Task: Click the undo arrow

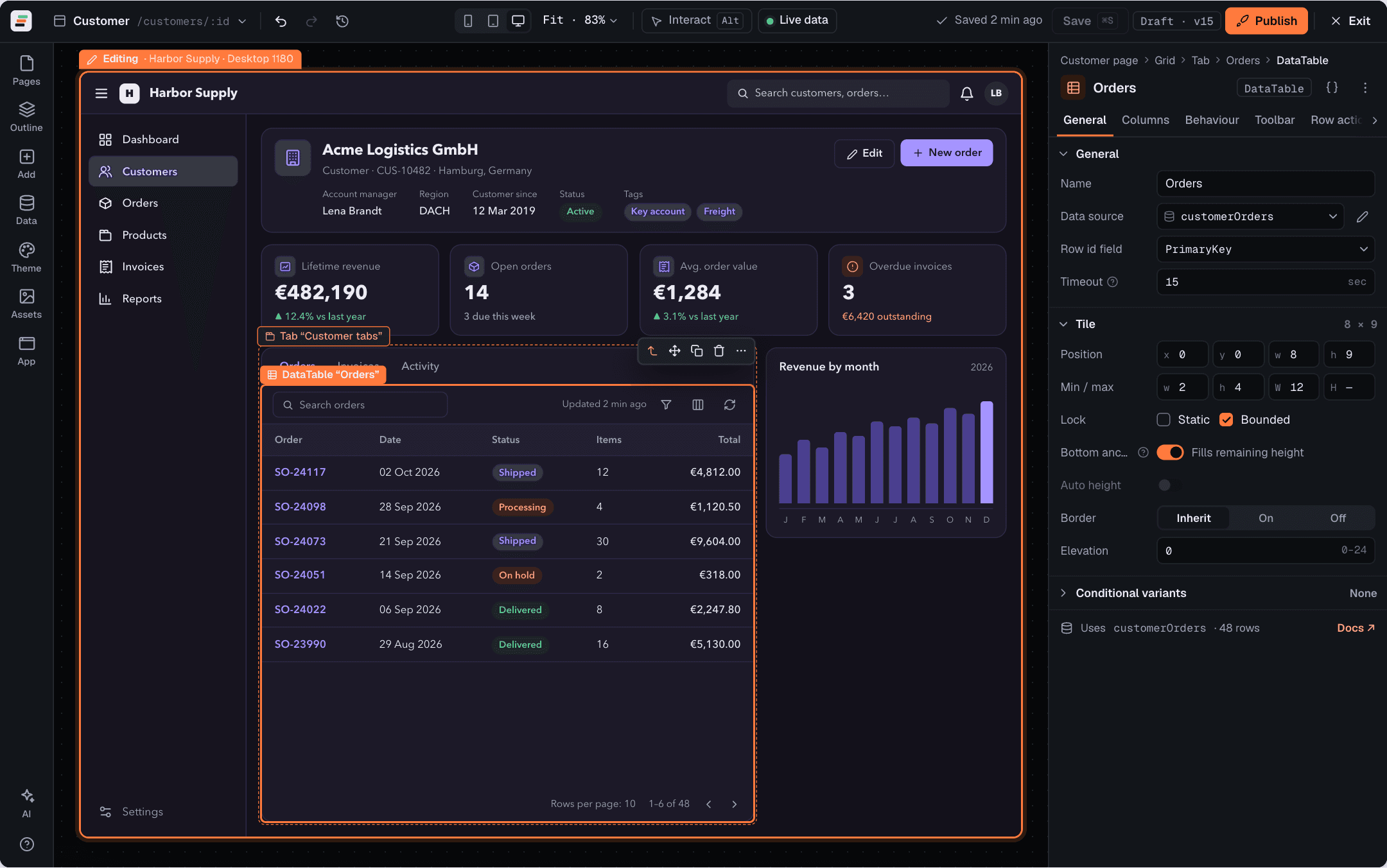Action: point(281,21)
